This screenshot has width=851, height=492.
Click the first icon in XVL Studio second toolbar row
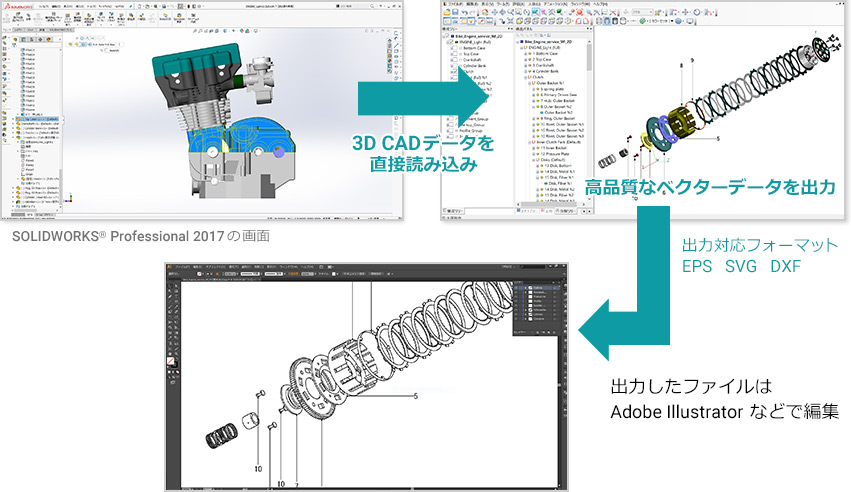(x=447, y=21)
